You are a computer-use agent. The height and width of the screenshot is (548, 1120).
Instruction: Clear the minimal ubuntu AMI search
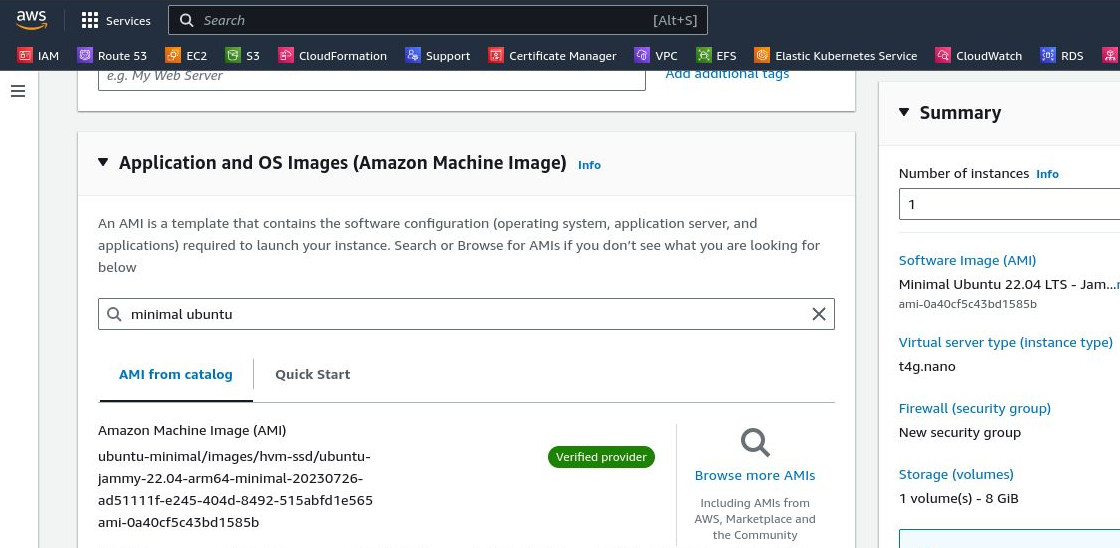(819, 314)
